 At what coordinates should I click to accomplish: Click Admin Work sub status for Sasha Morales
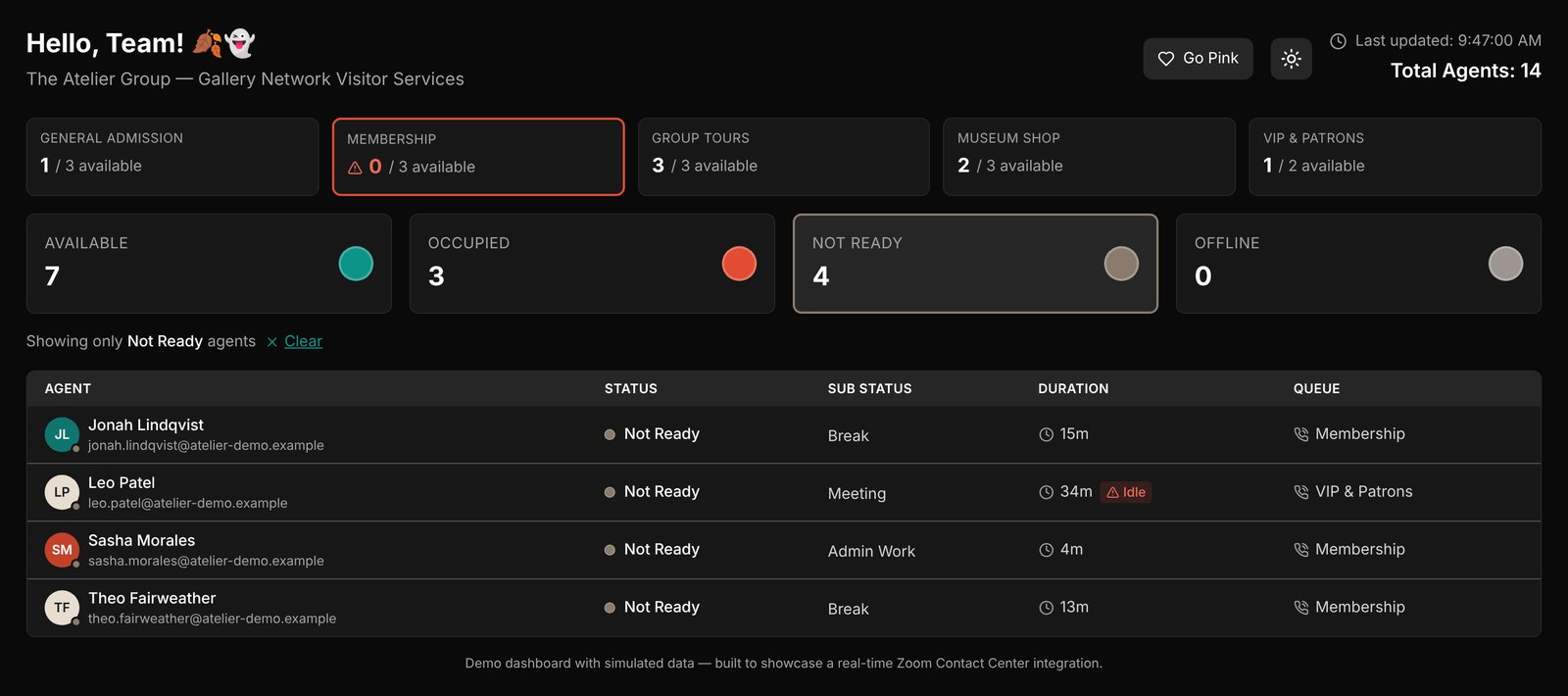pyautogui.click(x=871, y=552)
